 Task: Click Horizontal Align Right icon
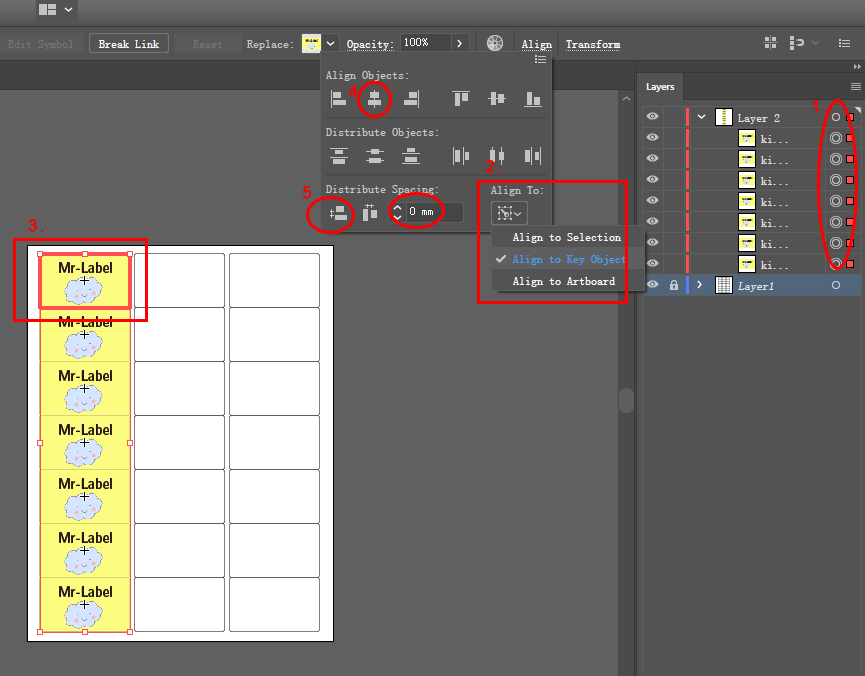point(412,99)
